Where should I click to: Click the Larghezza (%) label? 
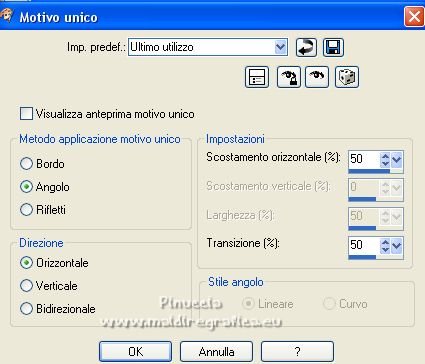coord(240,215)
